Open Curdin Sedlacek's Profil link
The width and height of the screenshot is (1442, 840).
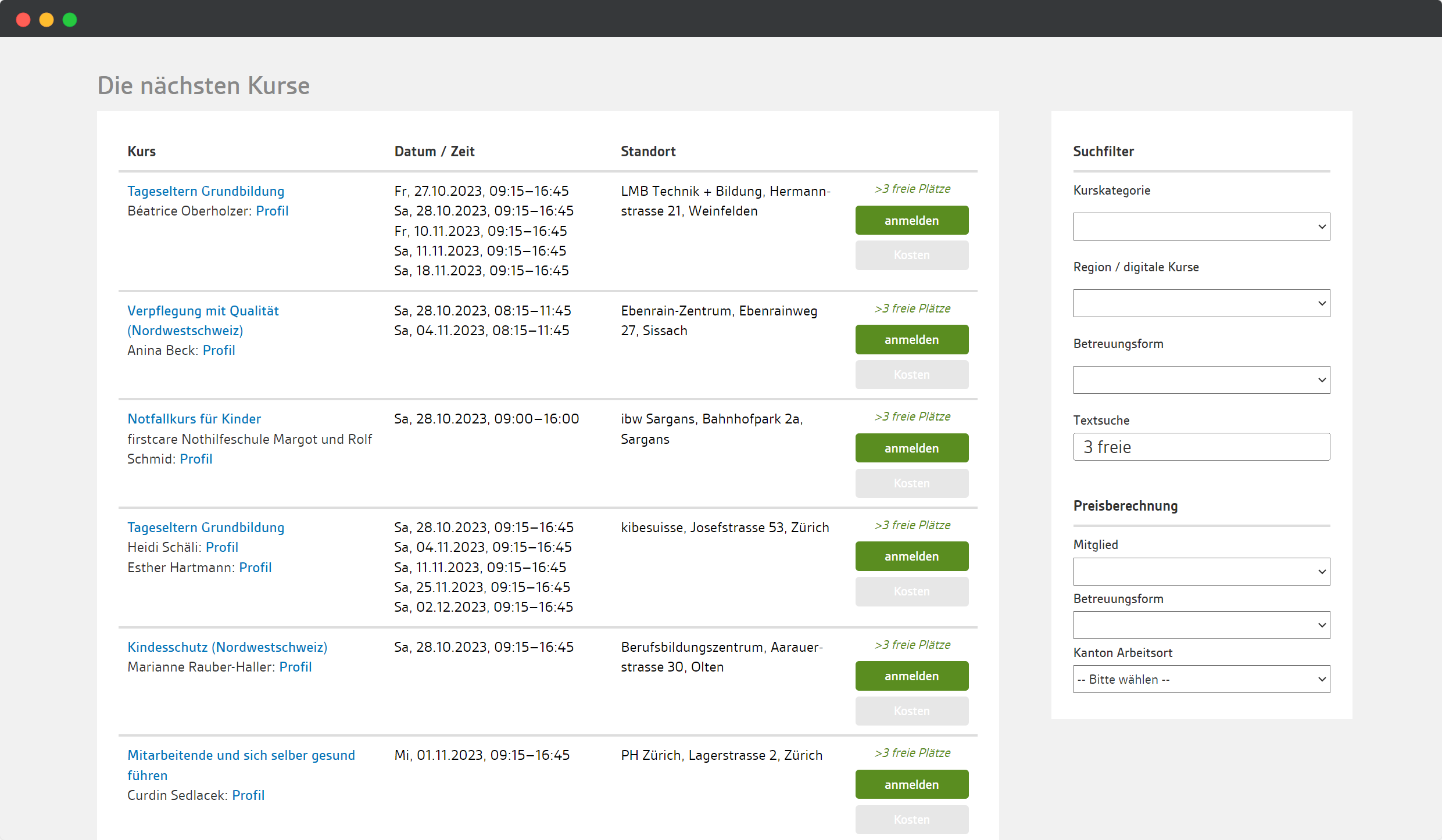(x=248, y=795)
